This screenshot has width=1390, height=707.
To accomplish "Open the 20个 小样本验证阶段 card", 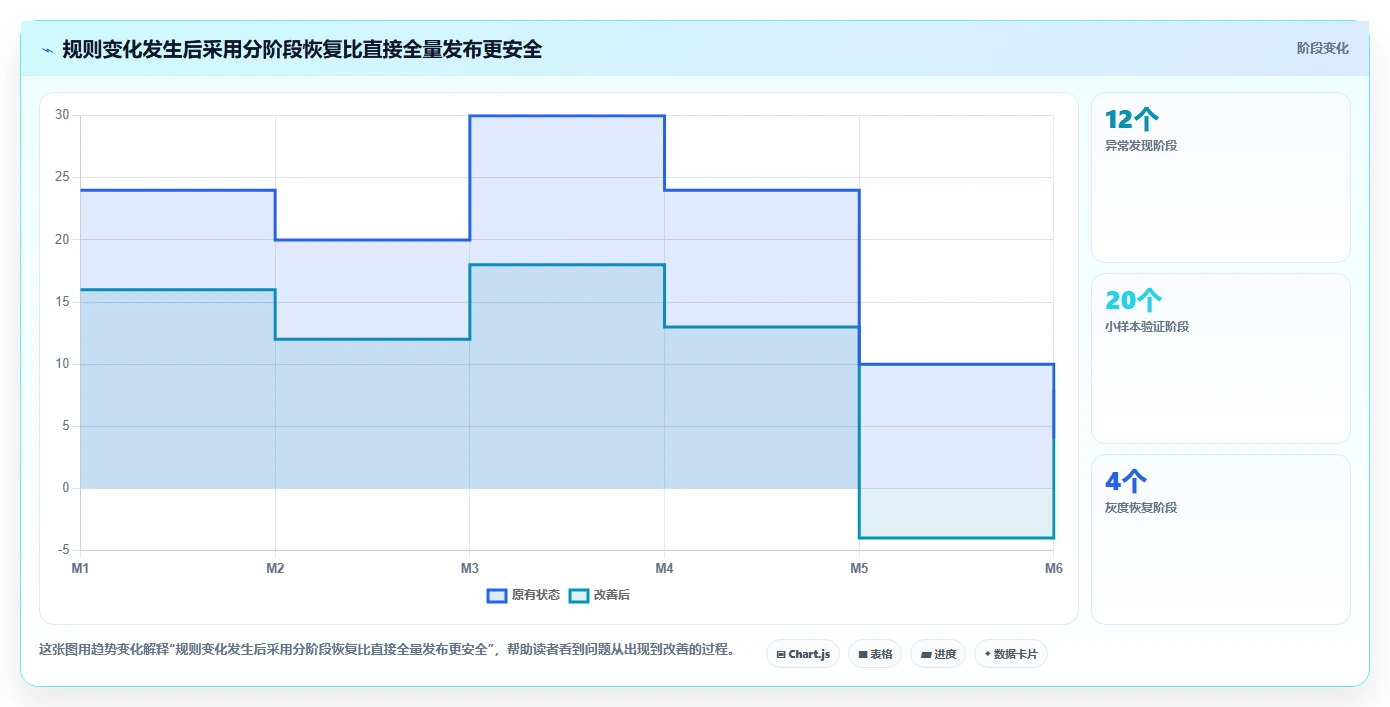I will tap(1221, 358).
